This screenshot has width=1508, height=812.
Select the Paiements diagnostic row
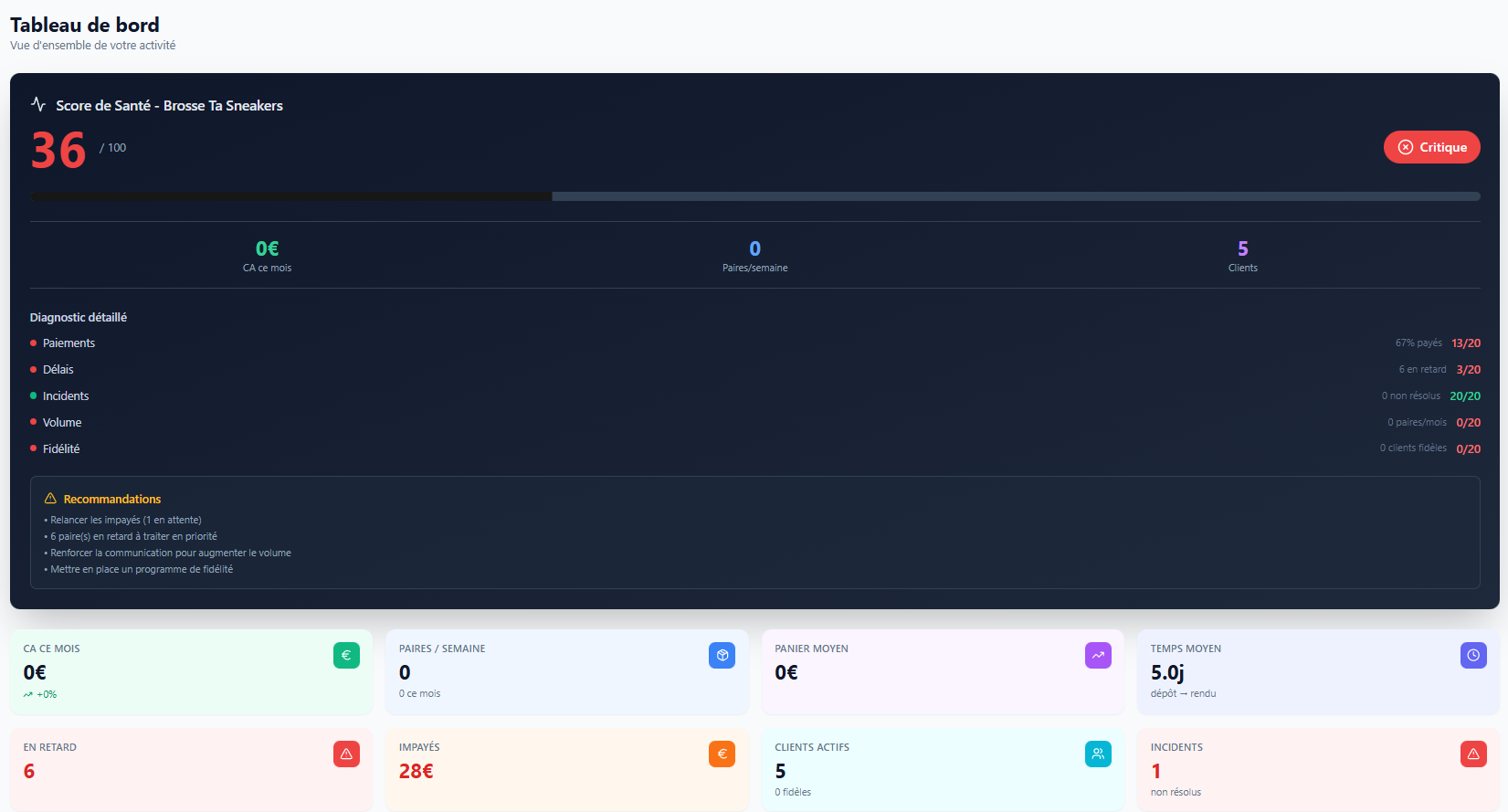tap(754, 343)
